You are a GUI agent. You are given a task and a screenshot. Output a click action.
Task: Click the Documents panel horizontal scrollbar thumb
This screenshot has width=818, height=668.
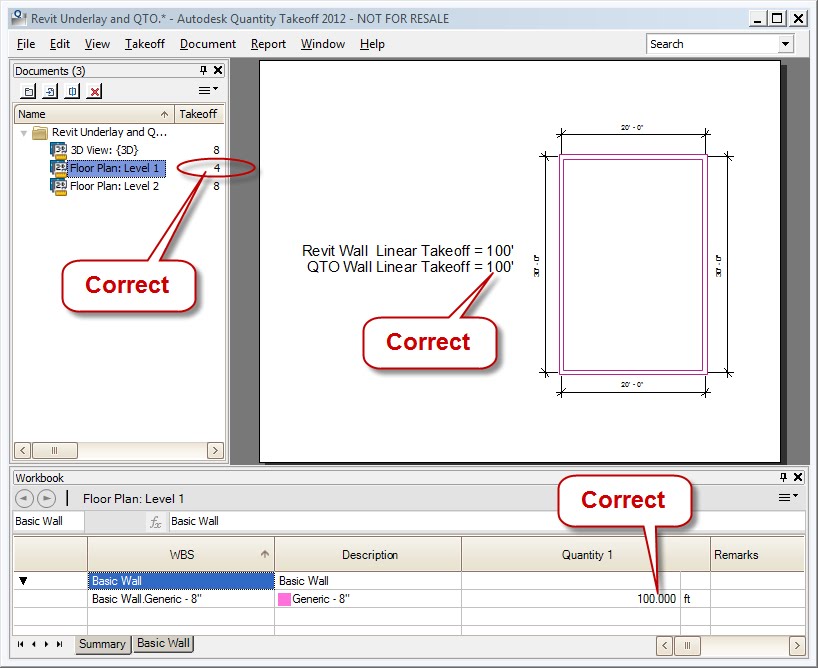click(54, 450)
